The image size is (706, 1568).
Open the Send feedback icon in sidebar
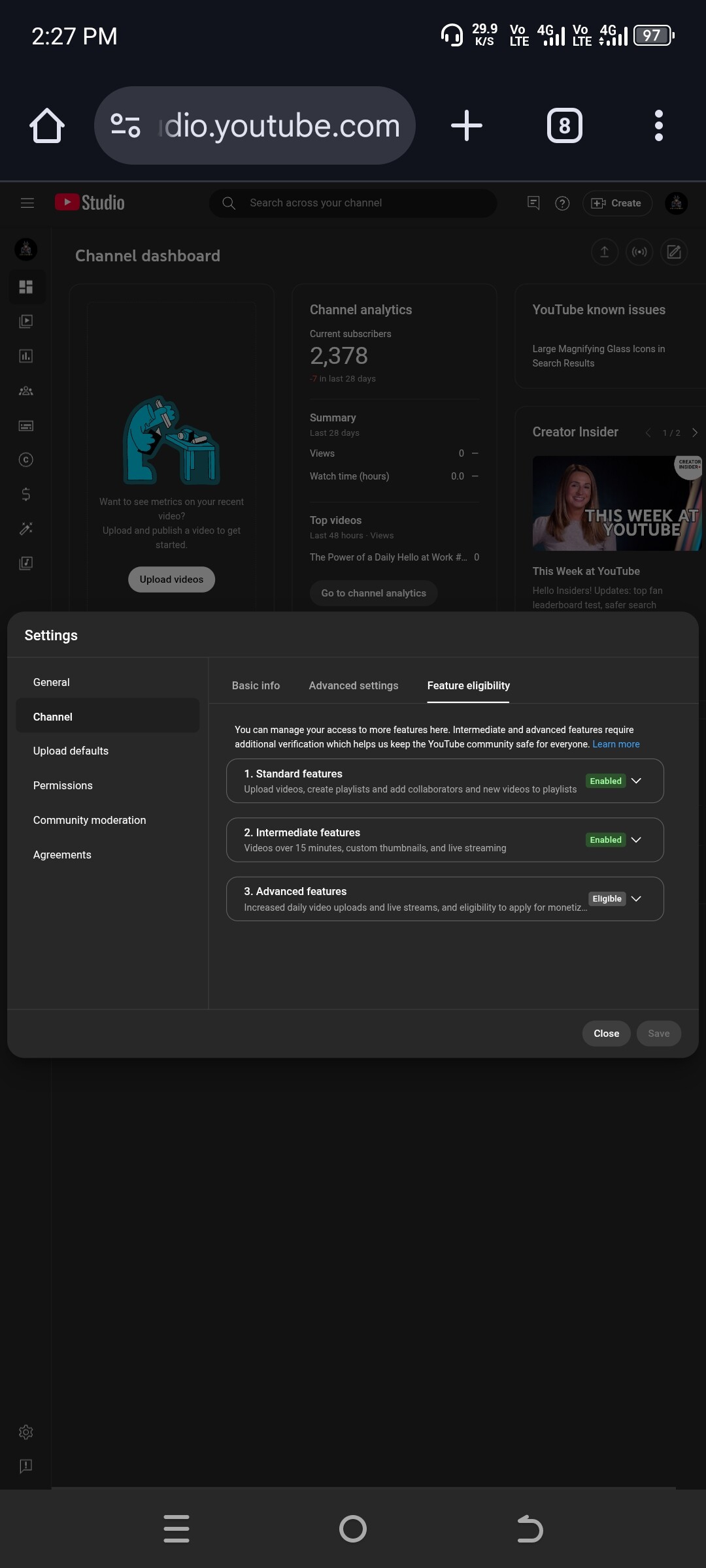point(26,1467)
